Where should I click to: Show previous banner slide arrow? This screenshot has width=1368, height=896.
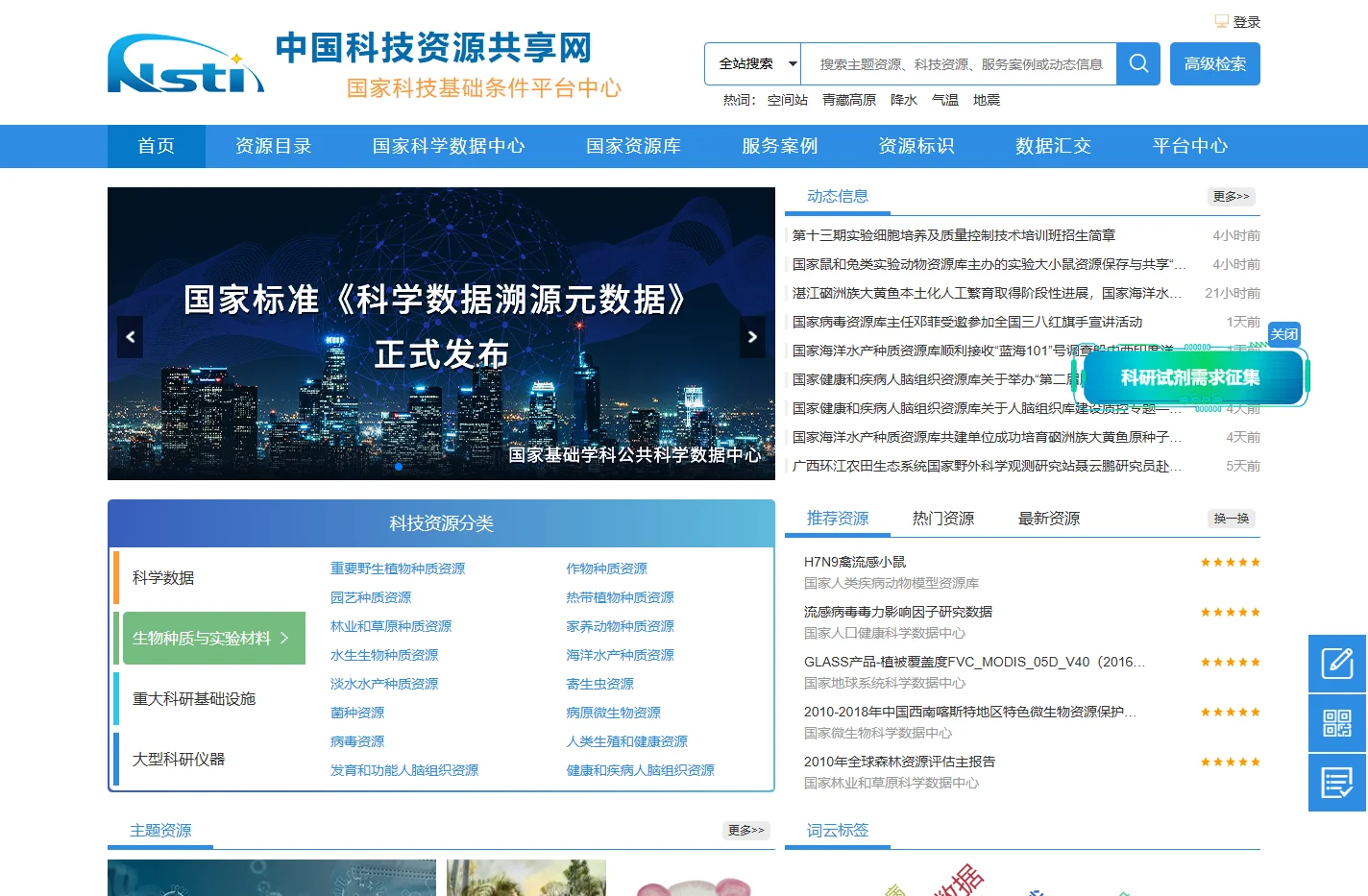click(x=131, y=337)
